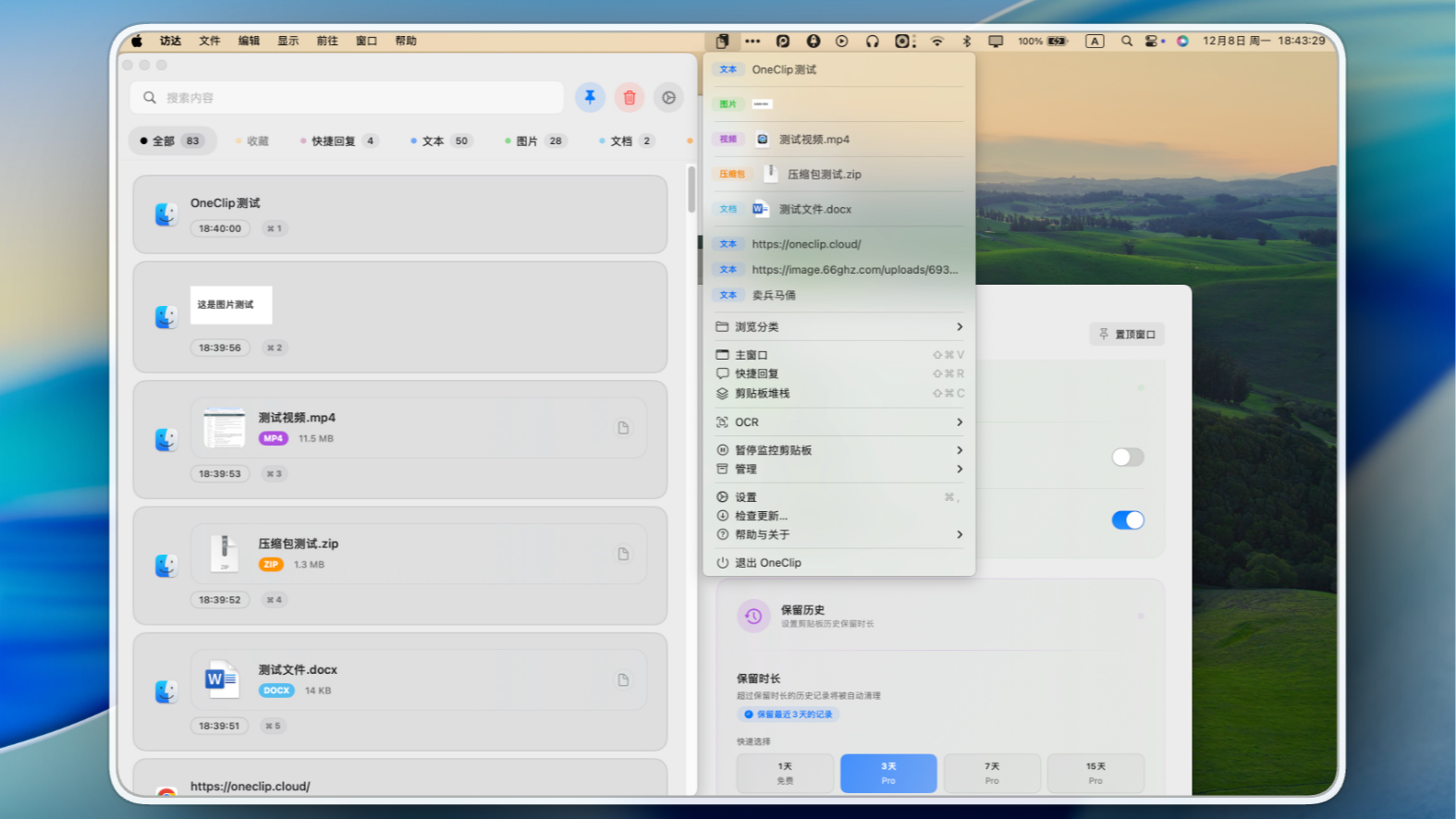Image resolution: width=1456 pixels, height=819 pixels.
Task: Click file icon on 测试文件.docx card
Action: click(623, 679)
